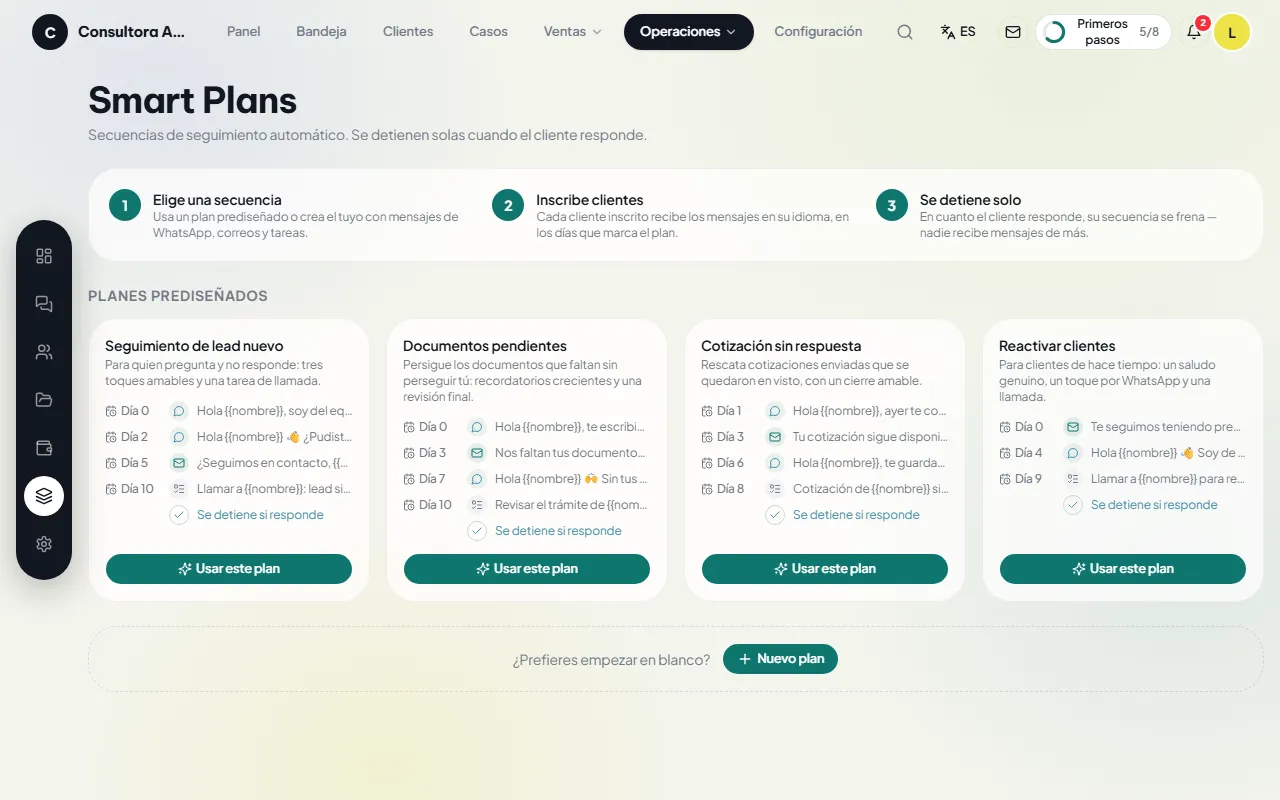Use the Seguimiento de lead nuevo plan

229,569
